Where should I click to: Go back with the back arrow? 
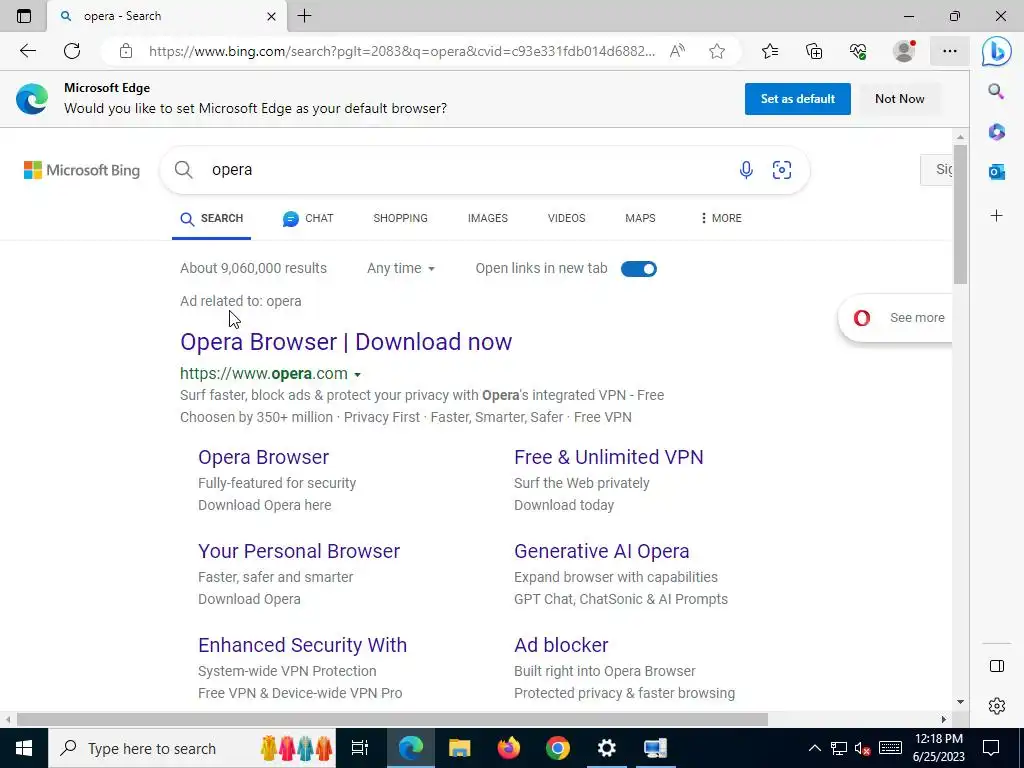(27, 51)
